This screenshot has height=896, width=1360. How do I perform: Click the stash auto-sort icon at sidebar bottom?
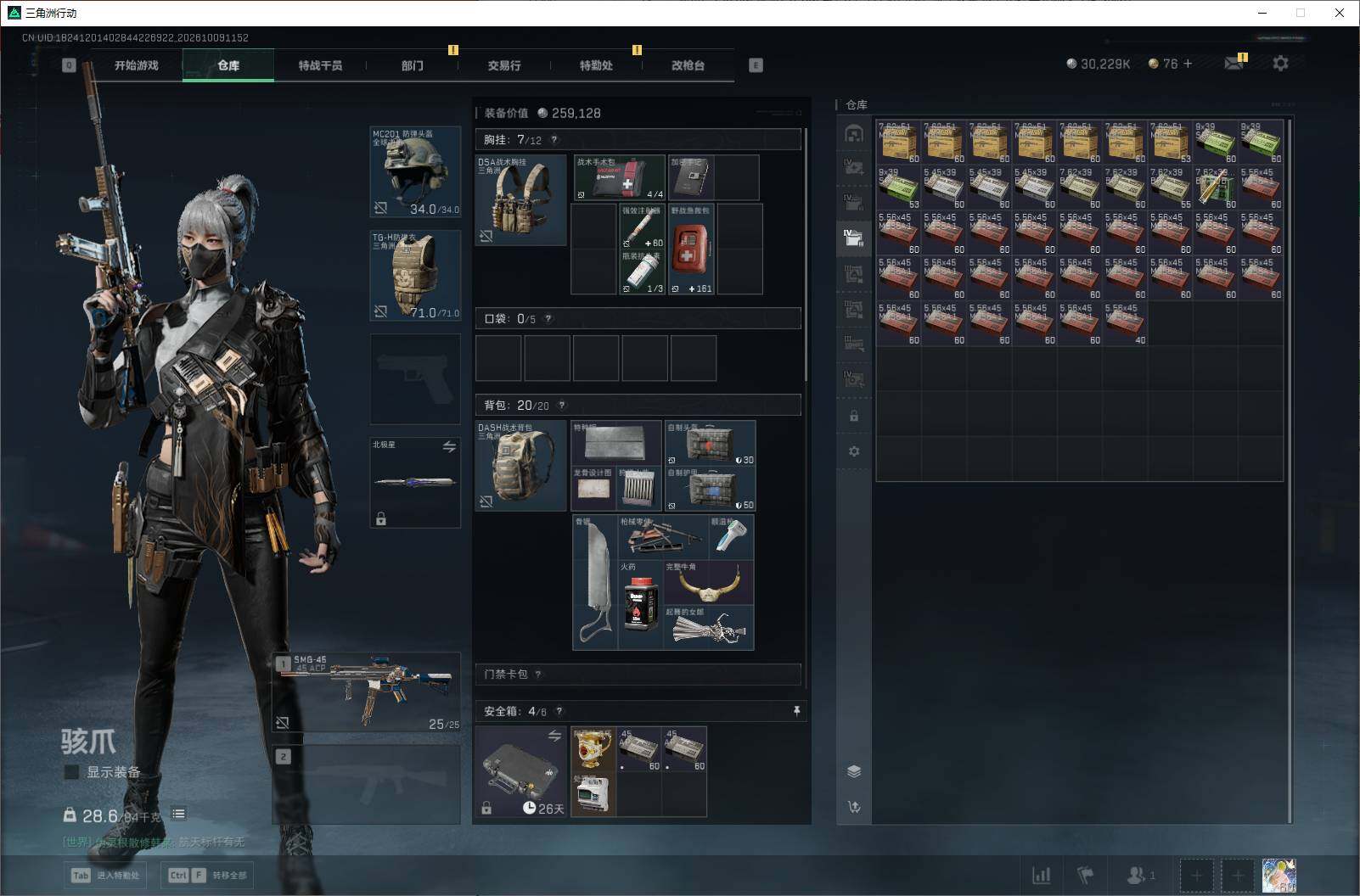(x=854, y=807)
